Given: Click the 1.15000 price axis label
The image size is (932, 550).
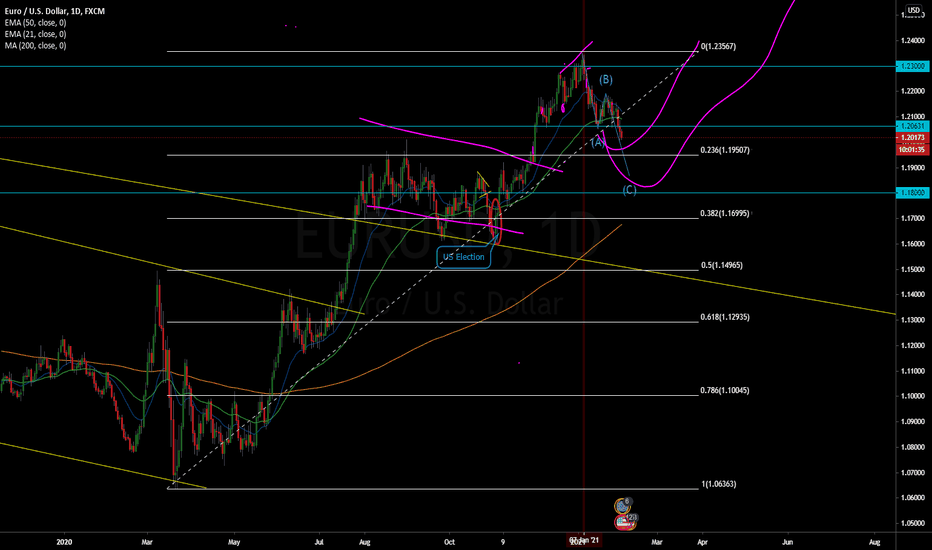Looking at the screenshot, I should (912, 269).
